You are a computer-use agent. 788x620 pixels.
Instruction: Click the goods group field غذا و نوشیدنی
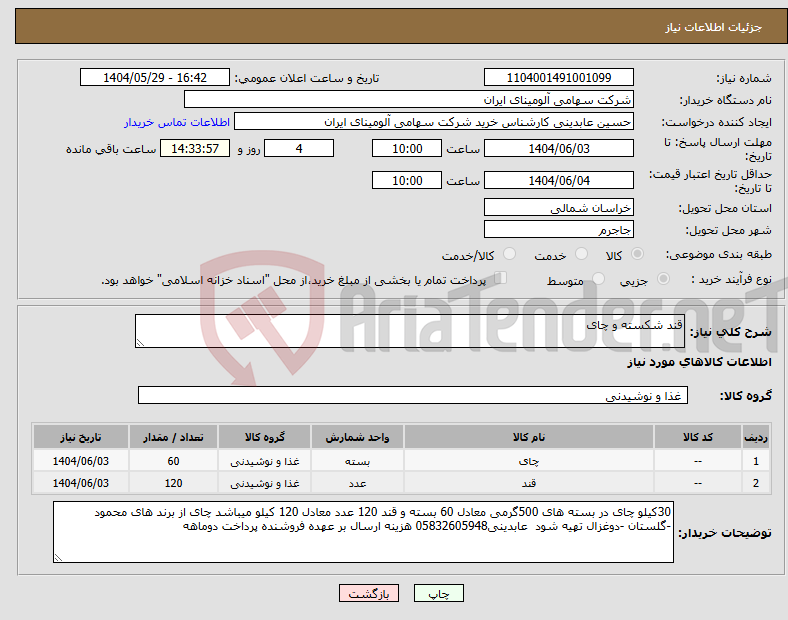pyautogui.click(x=413, y=395)
